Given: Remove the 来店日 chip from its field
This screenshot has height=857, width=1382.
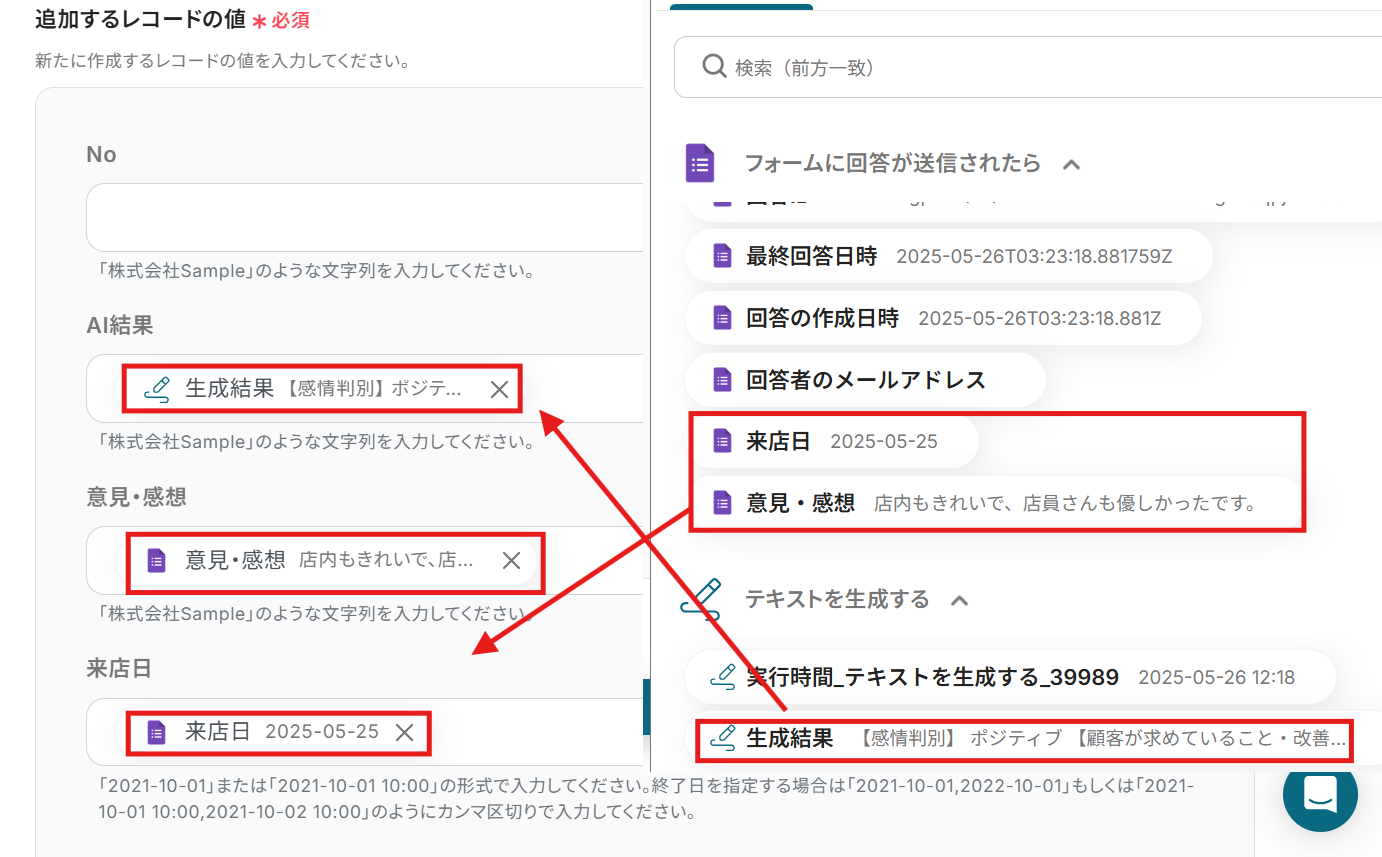Looking at the screenshot, I should (x=404, y=732).
